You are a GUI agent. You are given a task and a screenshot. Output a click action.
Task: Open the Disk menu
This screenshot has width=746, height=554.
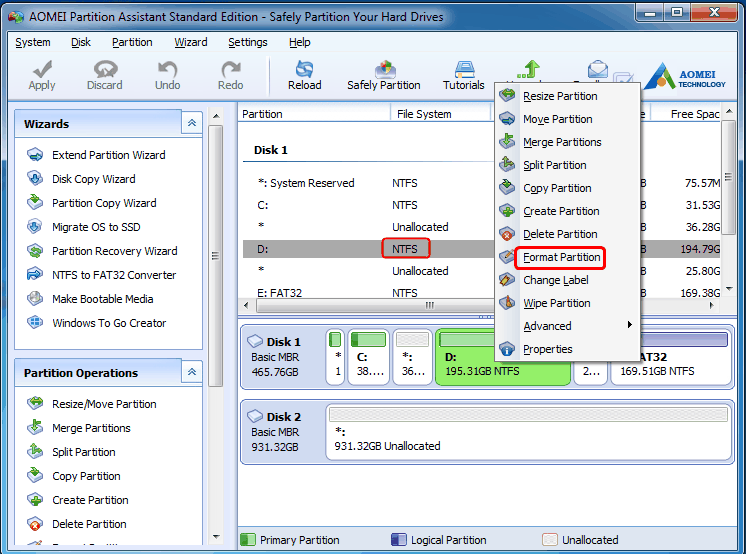coord(81,42)
